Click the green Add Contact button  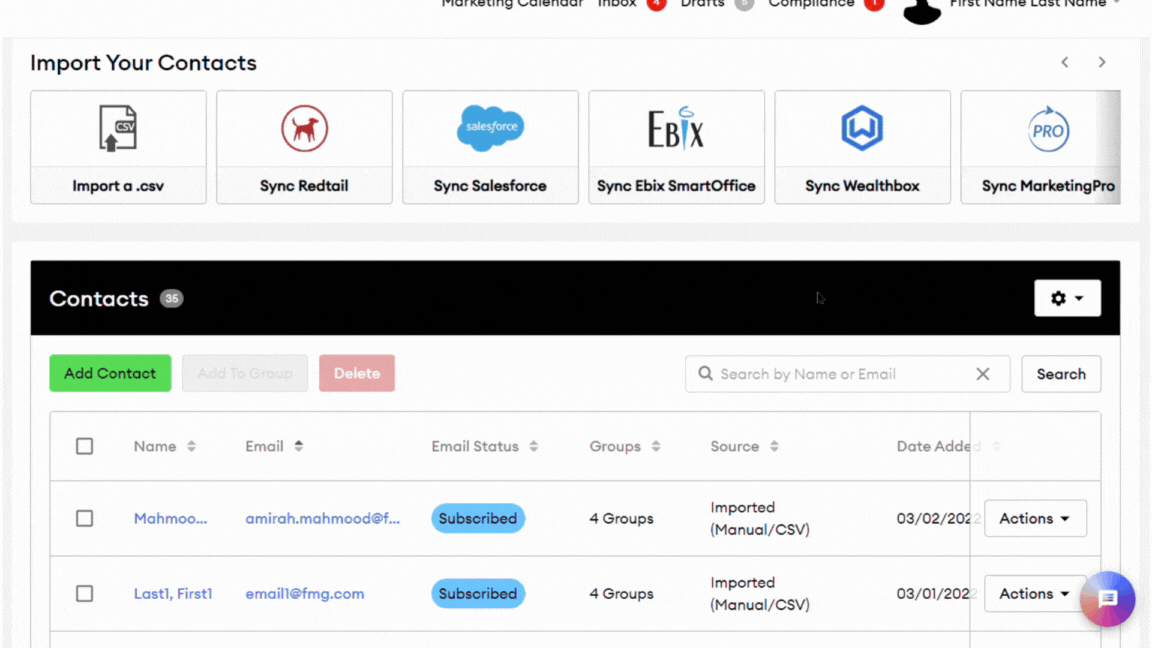click(110, 373)
